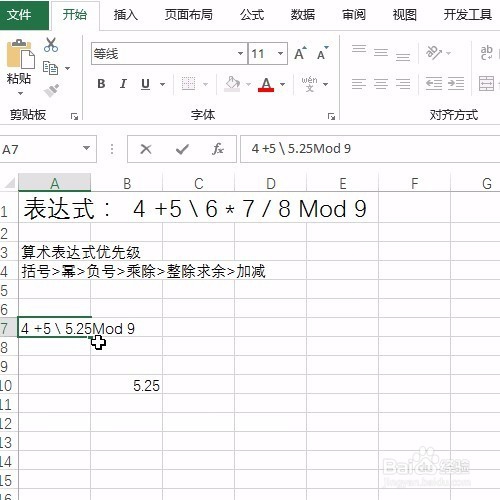Align text right
The width and height of the screenshot is (500, 500).
click(403, 84)
